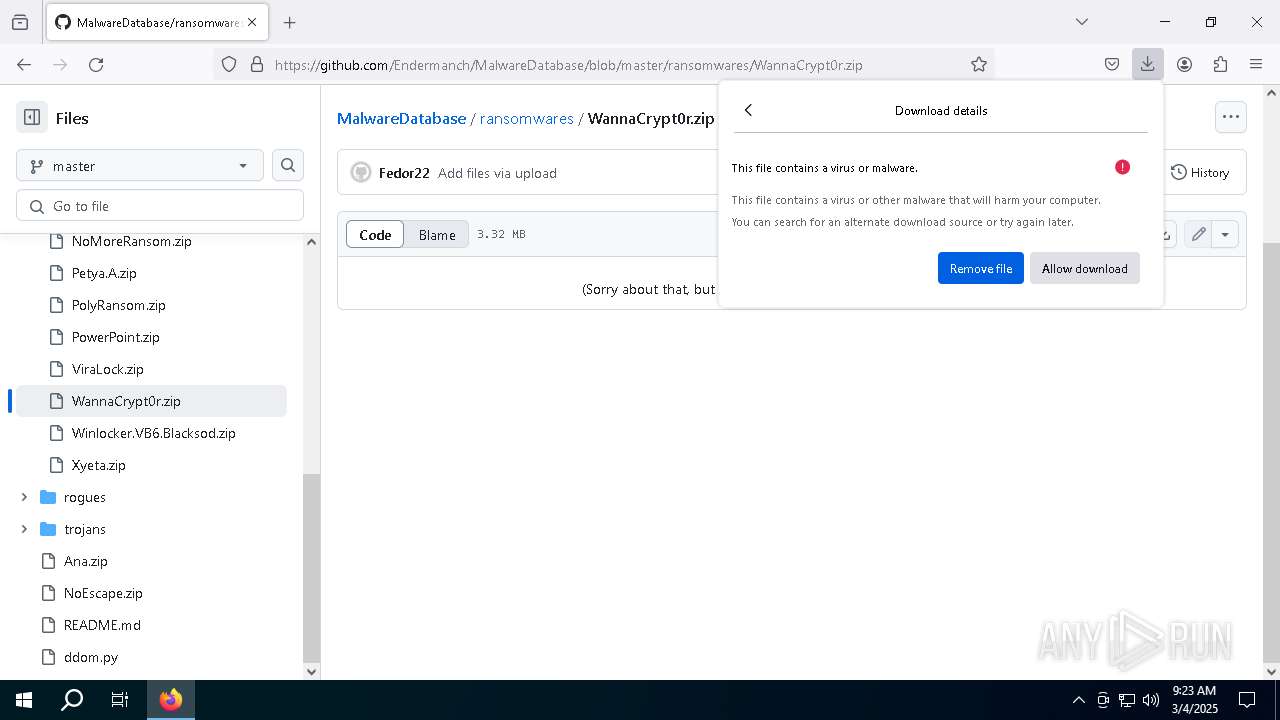The width and height of the screenshot is (1280, 720).
Task: Click Firefox taskbar icon
Action: click(x=171, y=700)
